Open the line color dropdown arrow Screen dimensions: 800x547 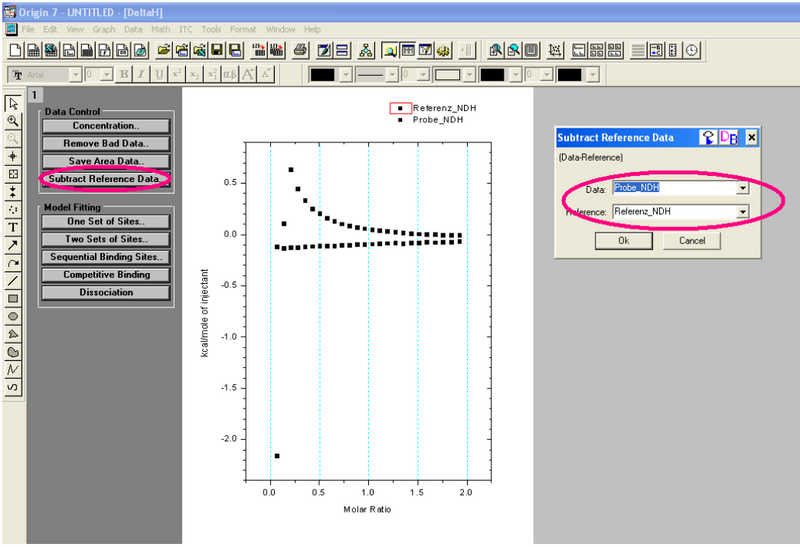coord(346,75)
